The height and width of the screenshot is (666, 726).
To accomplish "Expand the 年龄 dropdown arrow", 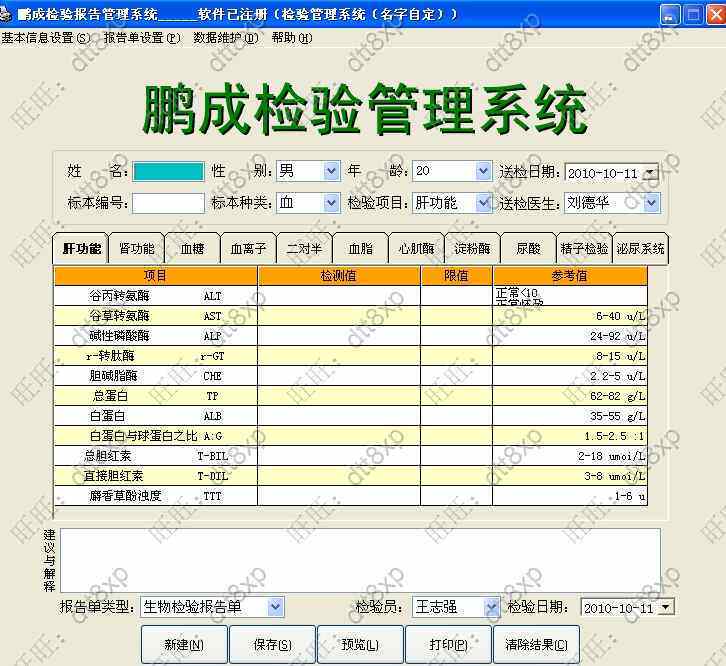I will 483,171.
